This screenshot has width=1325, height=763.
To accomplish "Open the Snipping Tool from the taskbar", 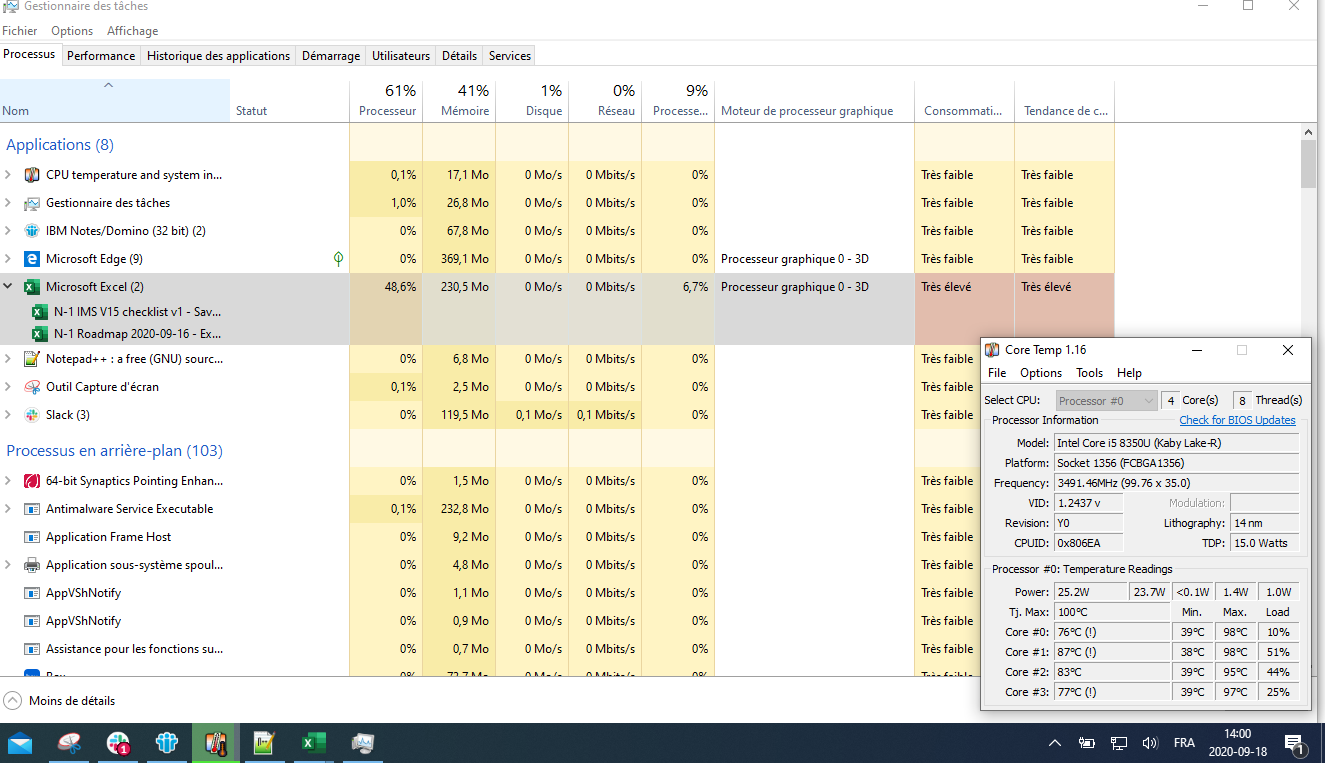I will click(69, 743).
